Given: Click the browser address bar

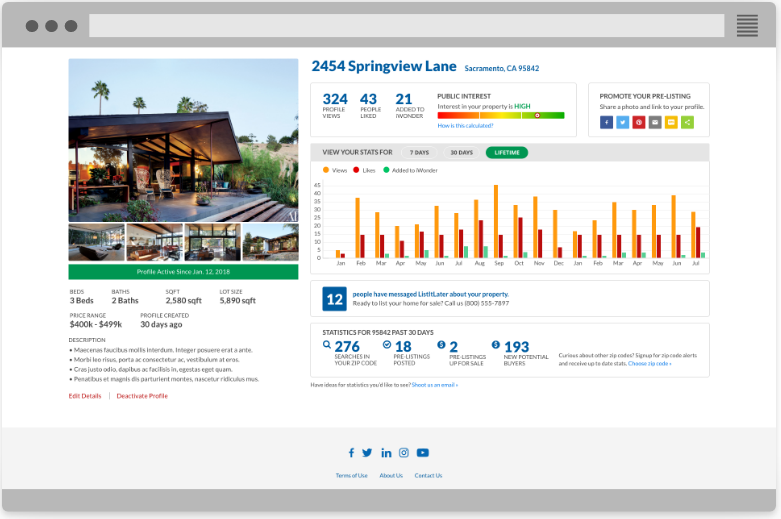Looking at the screenshot, I should point(406,26).
